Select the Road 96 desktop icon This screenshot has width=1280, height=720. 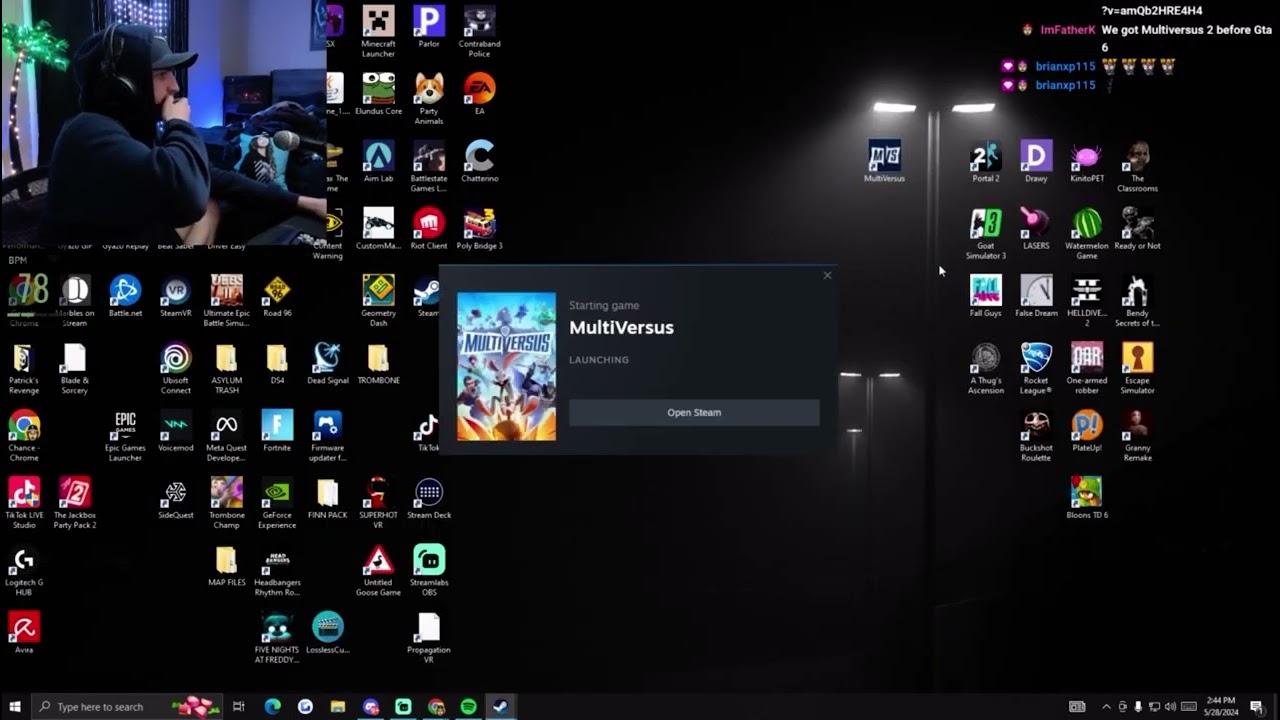click(x=277, y=296)
